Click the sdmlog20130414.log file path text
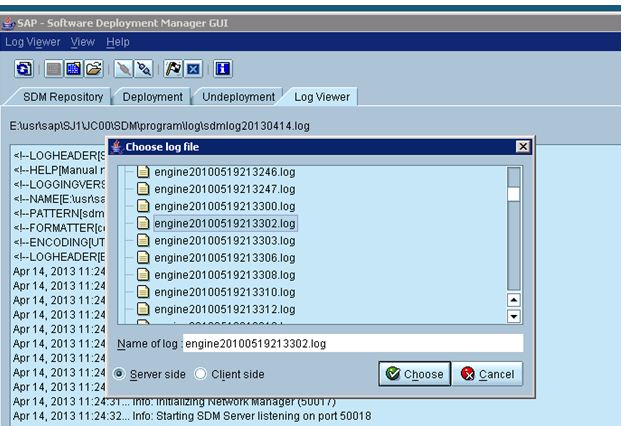625x426 pixels. pyautogui.click(x=159, y=126)
